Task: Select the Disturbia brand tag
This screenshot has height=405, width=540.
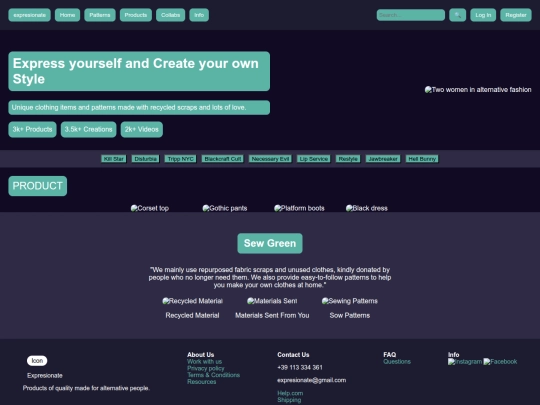Action: click(145, 159)
